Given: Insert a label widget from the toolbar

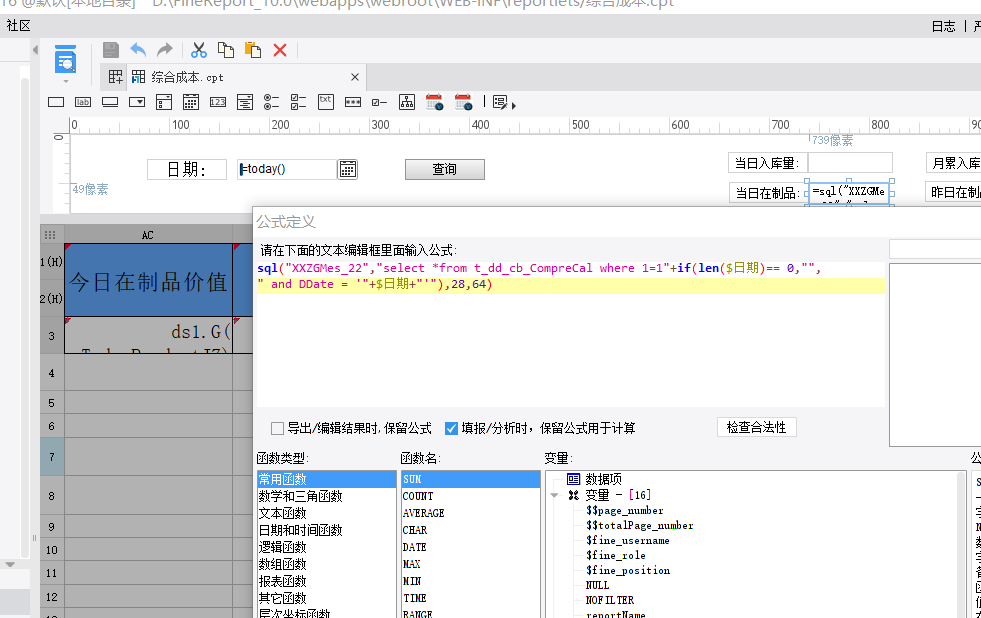Looking at the screenshot, I should click(83, 102).
